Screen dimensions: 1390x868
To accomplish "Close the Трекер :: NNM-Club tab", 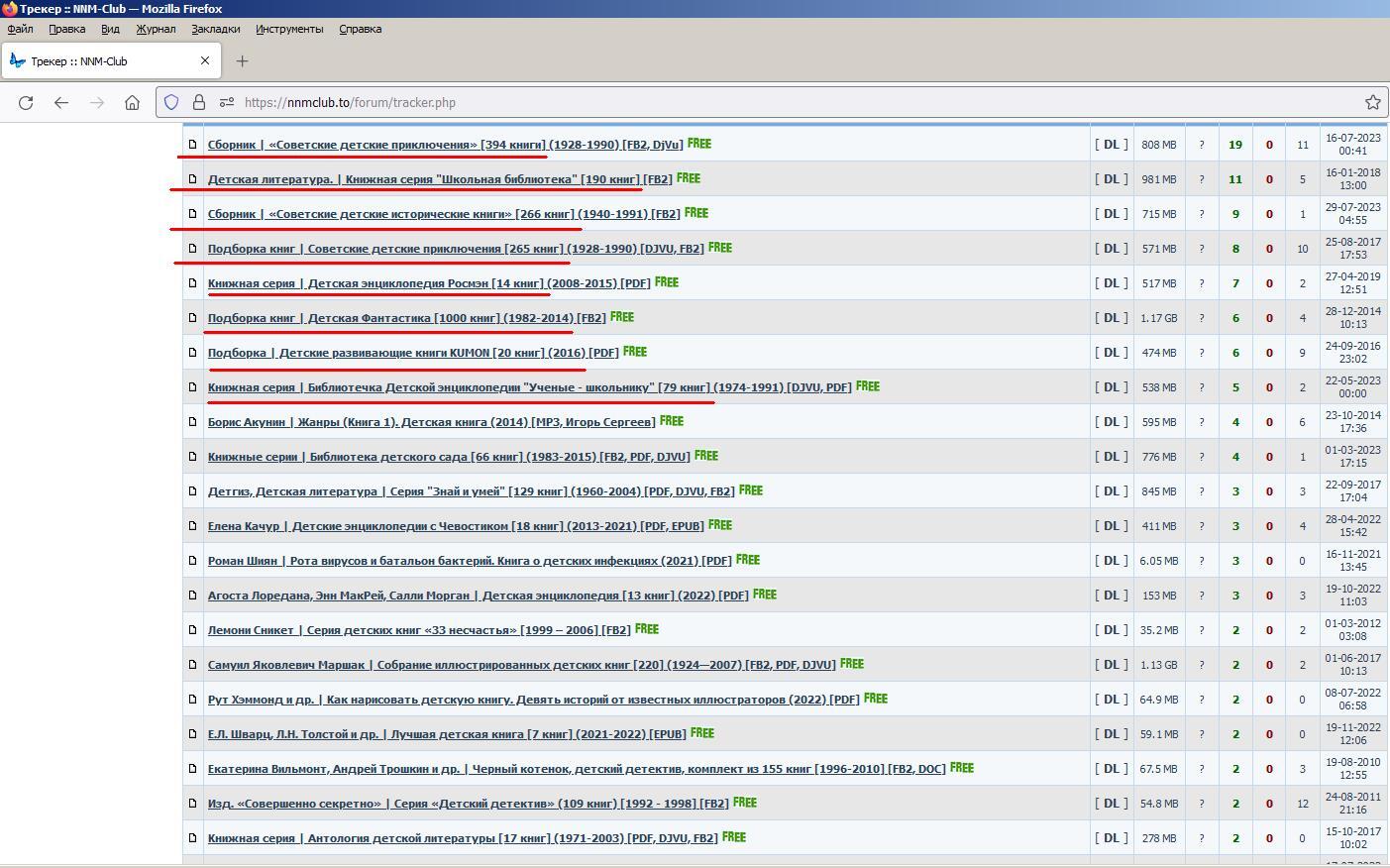I will click(x=205, y=60).
